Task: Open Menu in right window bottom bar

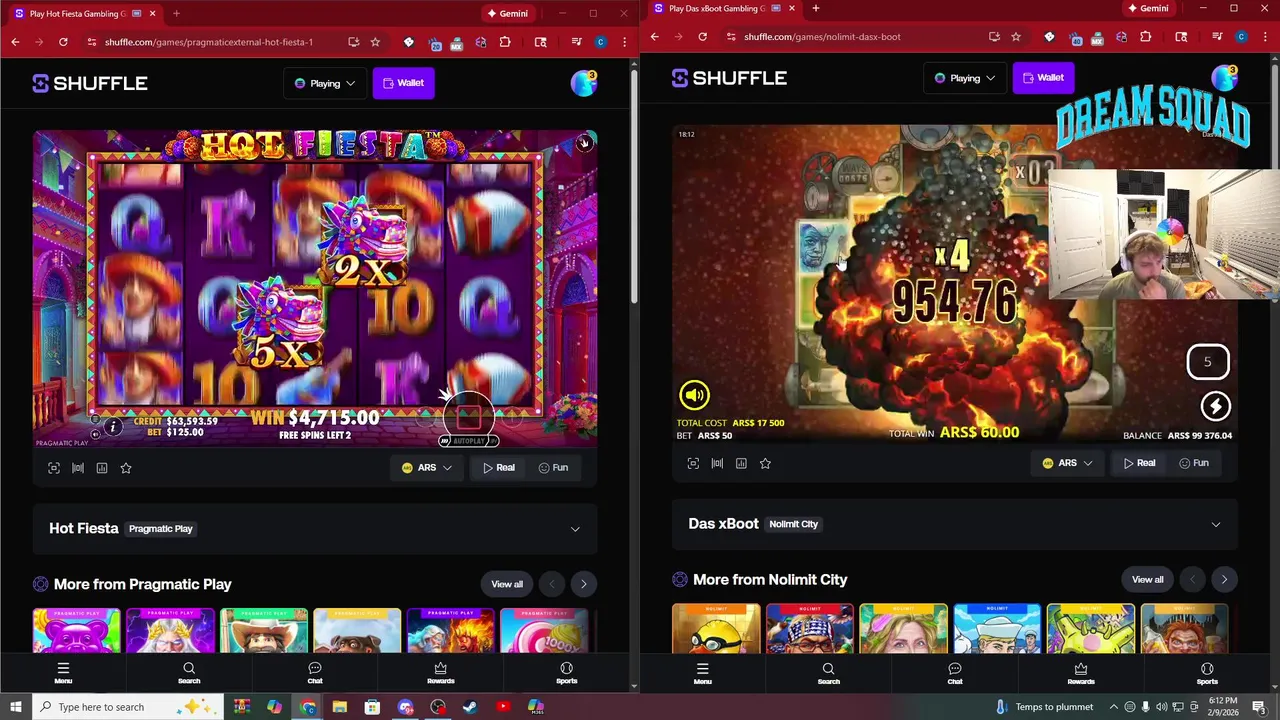Action: tap(702, 673)
